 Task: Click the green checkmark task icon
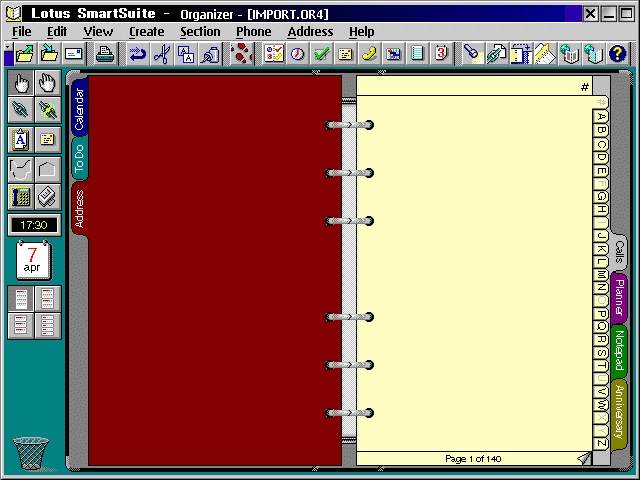(x=323, y=54)
